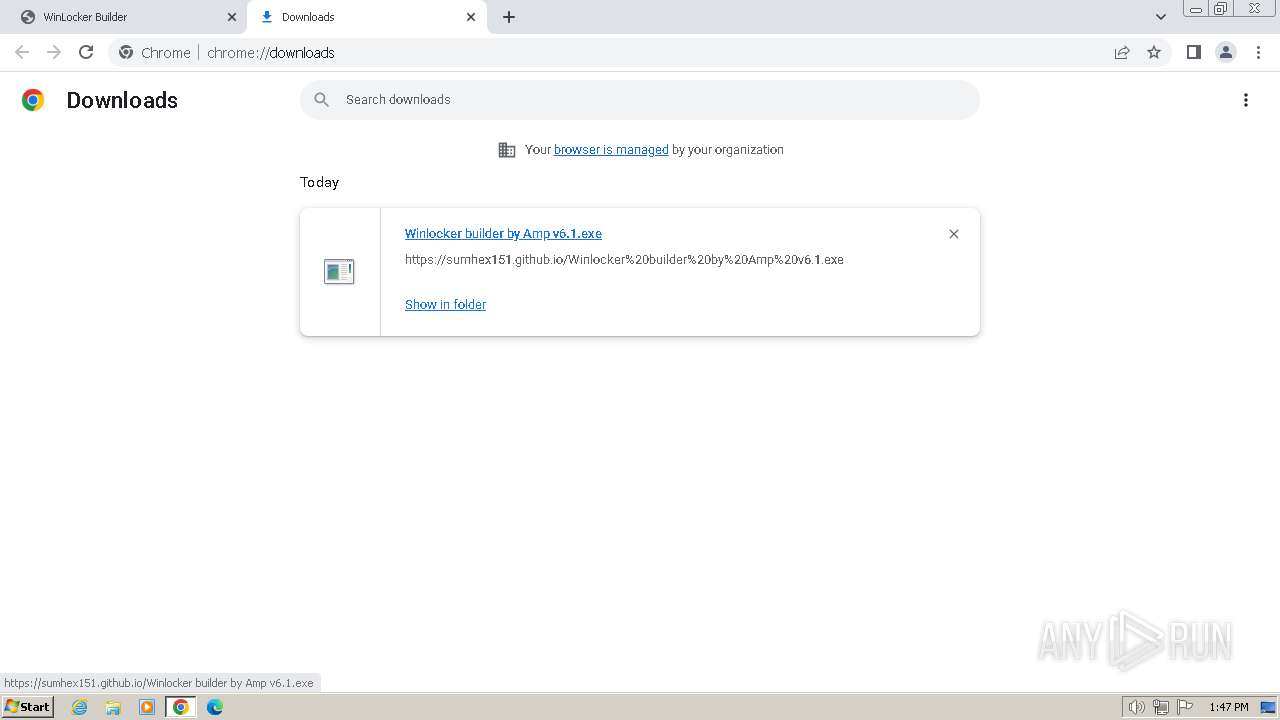Image resolution: width=1280 pixels, height=720 pixels.
Task: Go forward using the forward arrow
Action: [x=54, y=52]
